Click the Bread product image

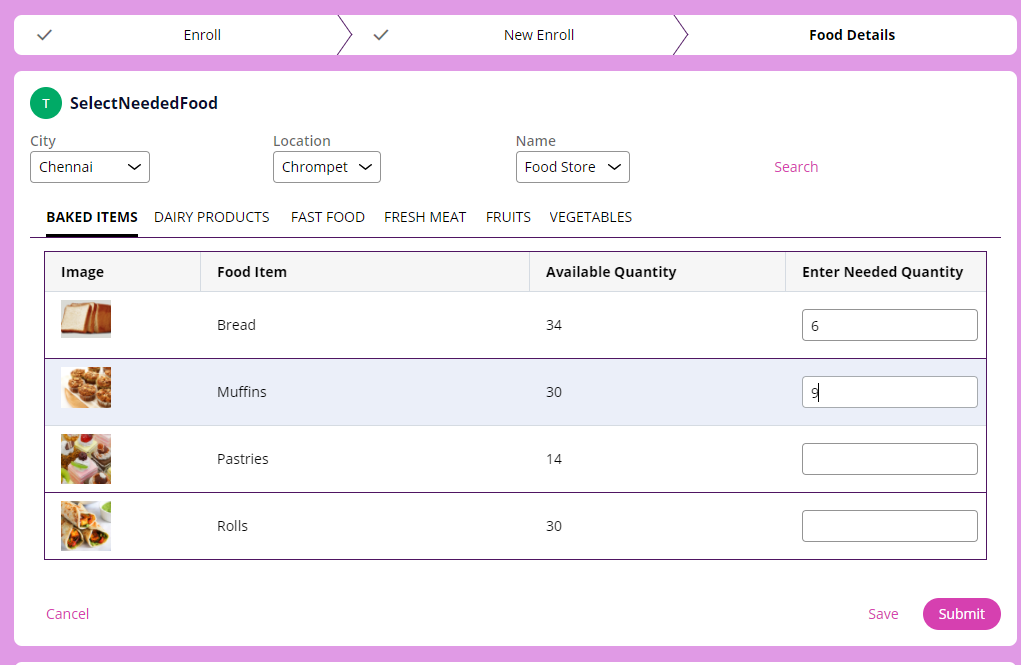[86, 319]
